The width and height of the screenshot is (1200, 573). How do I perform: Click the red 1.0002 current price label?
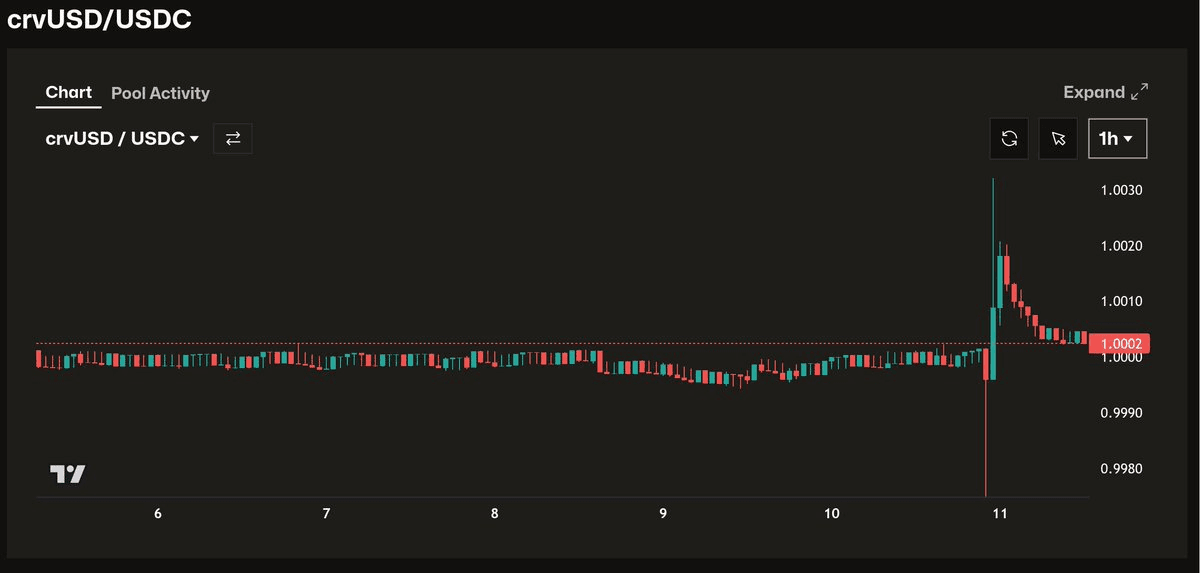(x=1119, y=344)
